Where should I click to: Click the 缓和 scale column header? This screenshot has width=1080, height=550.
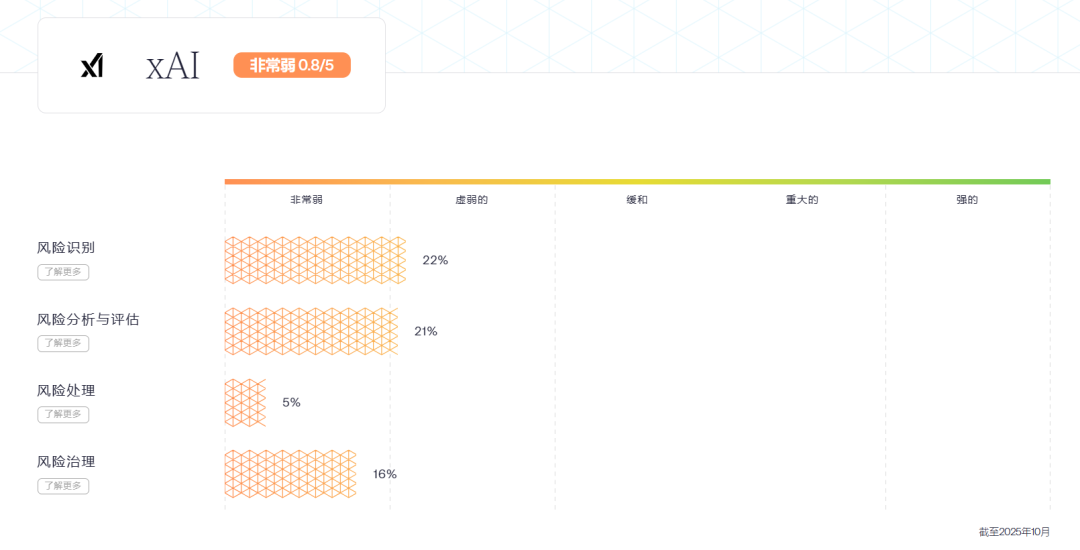(637, 200)
